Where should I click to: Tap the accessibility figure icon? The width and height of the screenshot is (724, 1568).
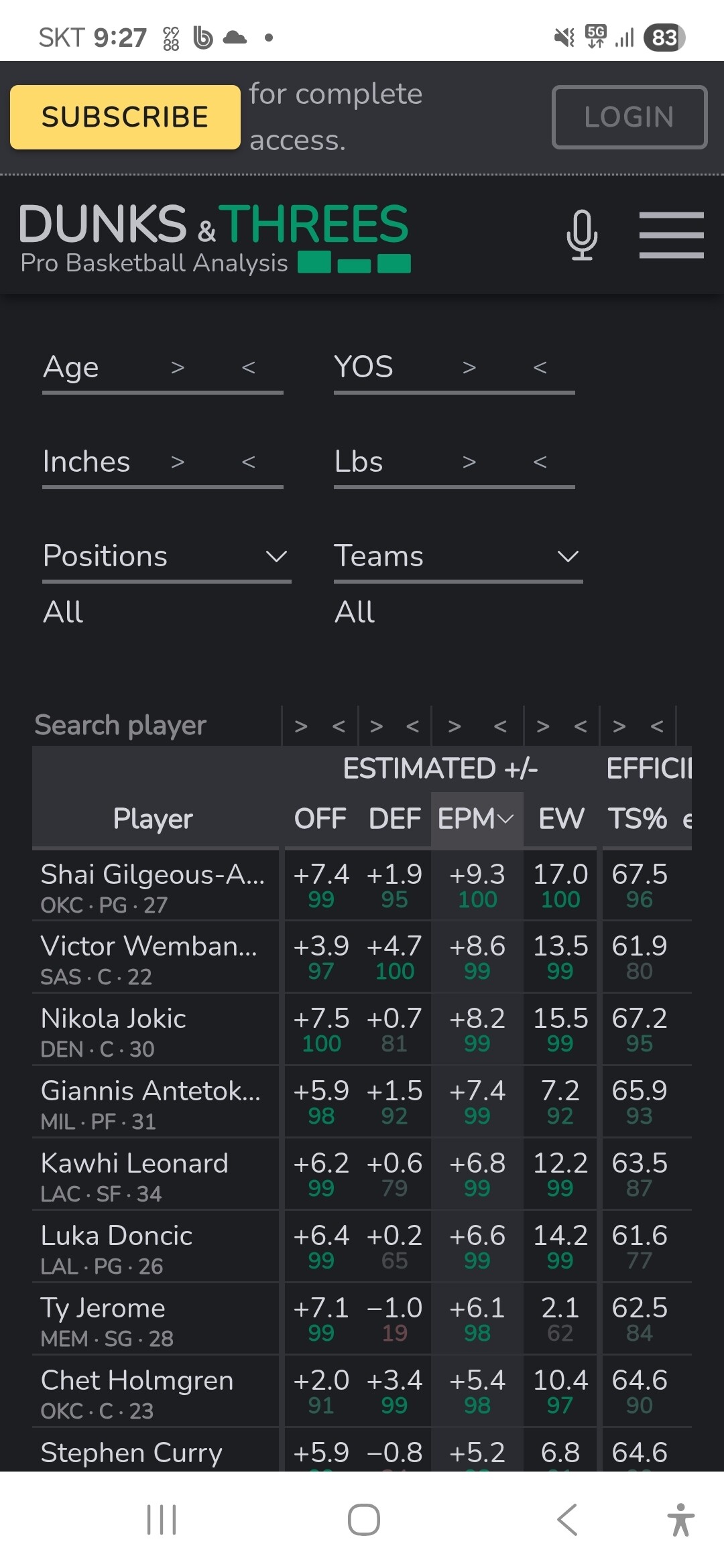tap(680, 1519)
